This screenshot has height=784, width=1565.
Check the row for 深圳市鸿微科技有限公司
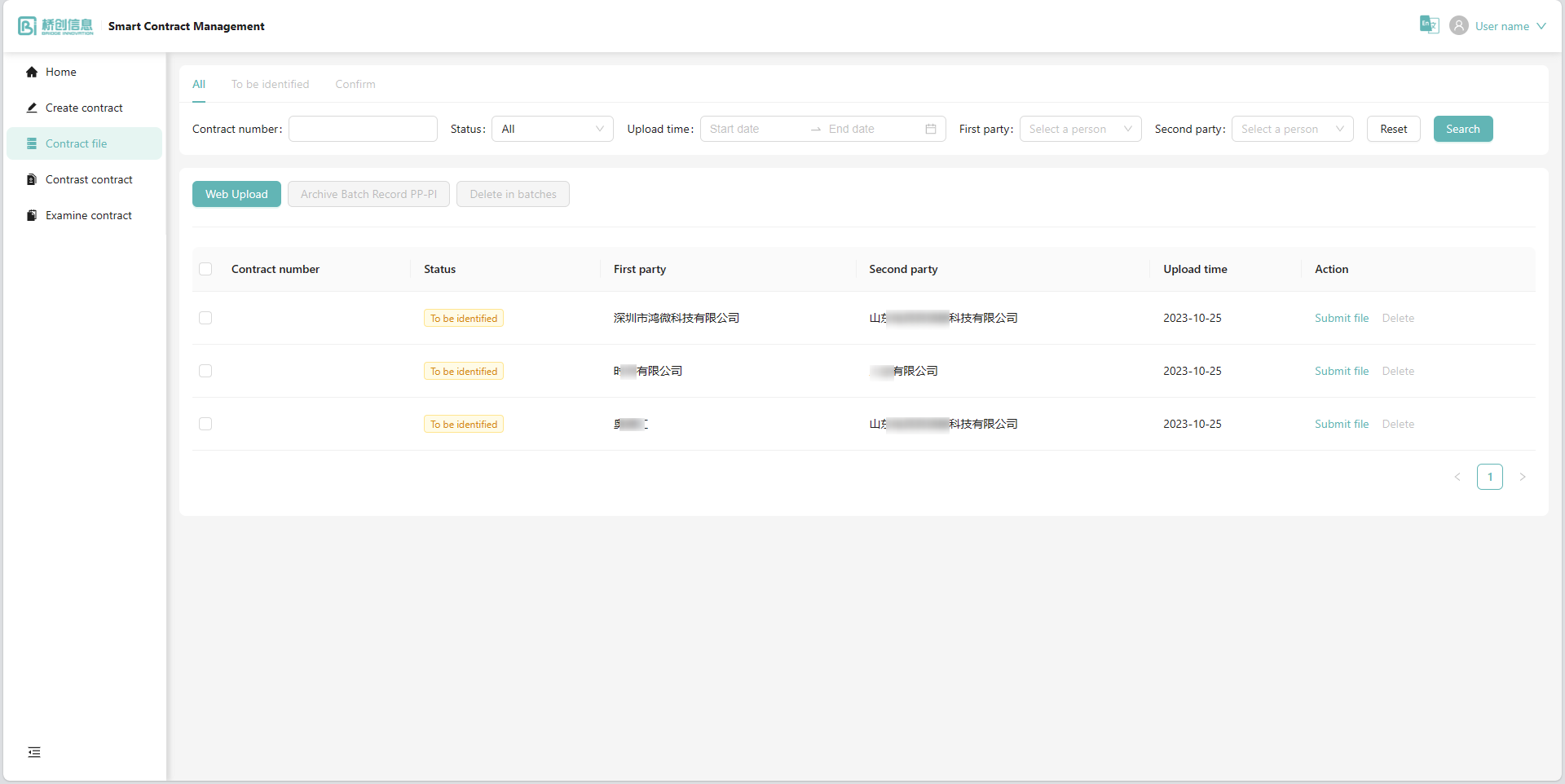point(205,318)
